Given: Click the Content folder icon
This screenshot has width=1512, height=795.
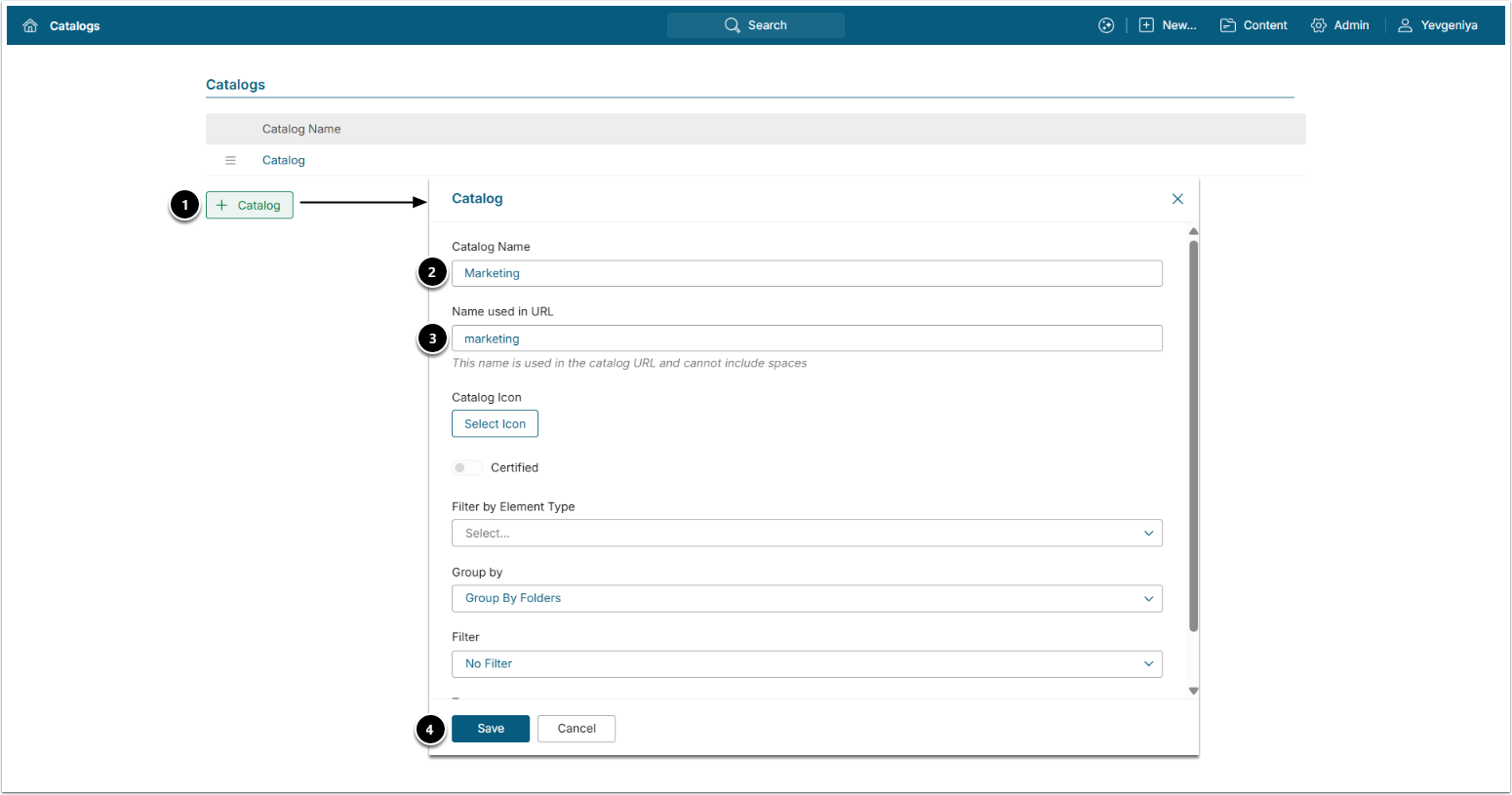Looking at the screenshot, I should pyautogui.click(x=1228, y=25).
